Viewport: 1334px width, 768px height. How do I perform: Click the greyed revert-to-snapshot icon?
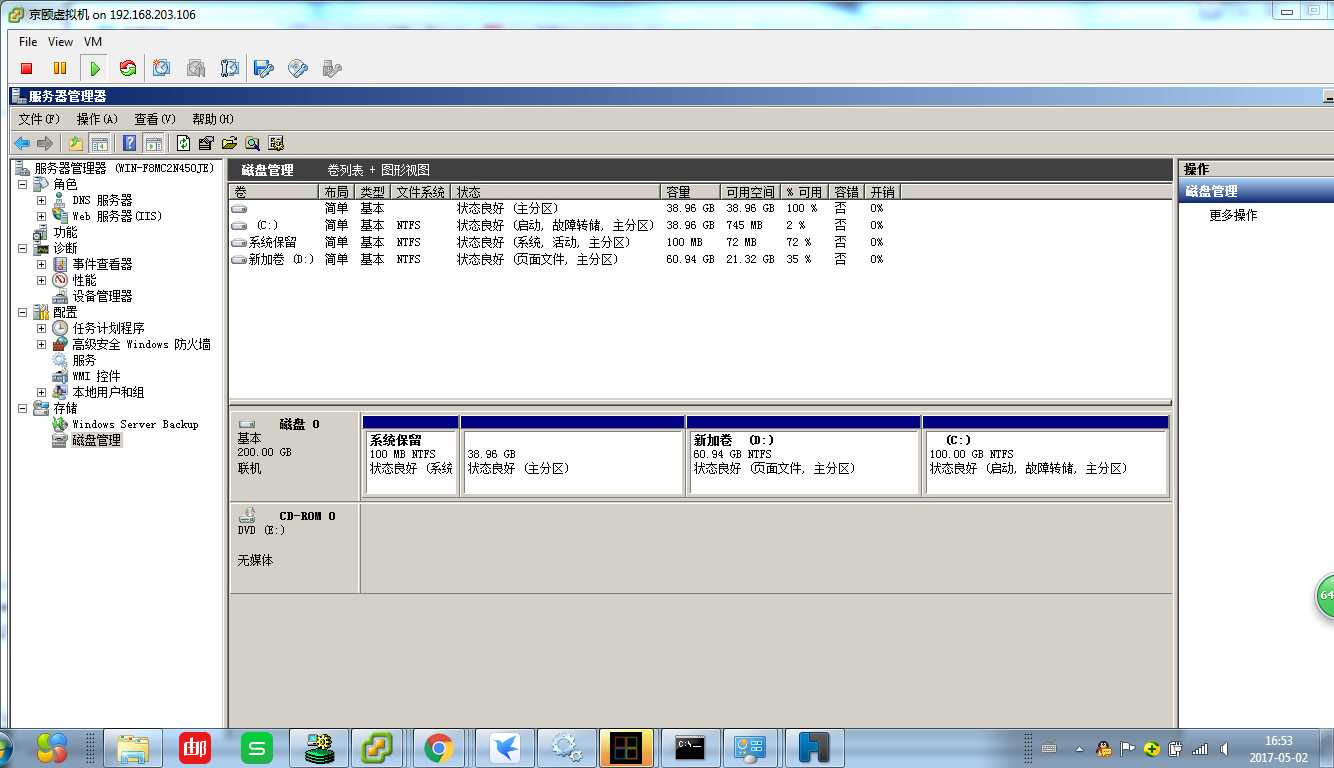196,68
